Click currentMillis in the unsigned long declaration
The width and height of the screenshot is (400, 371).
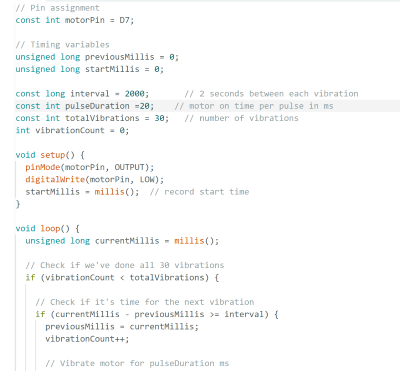pos(127,241)
